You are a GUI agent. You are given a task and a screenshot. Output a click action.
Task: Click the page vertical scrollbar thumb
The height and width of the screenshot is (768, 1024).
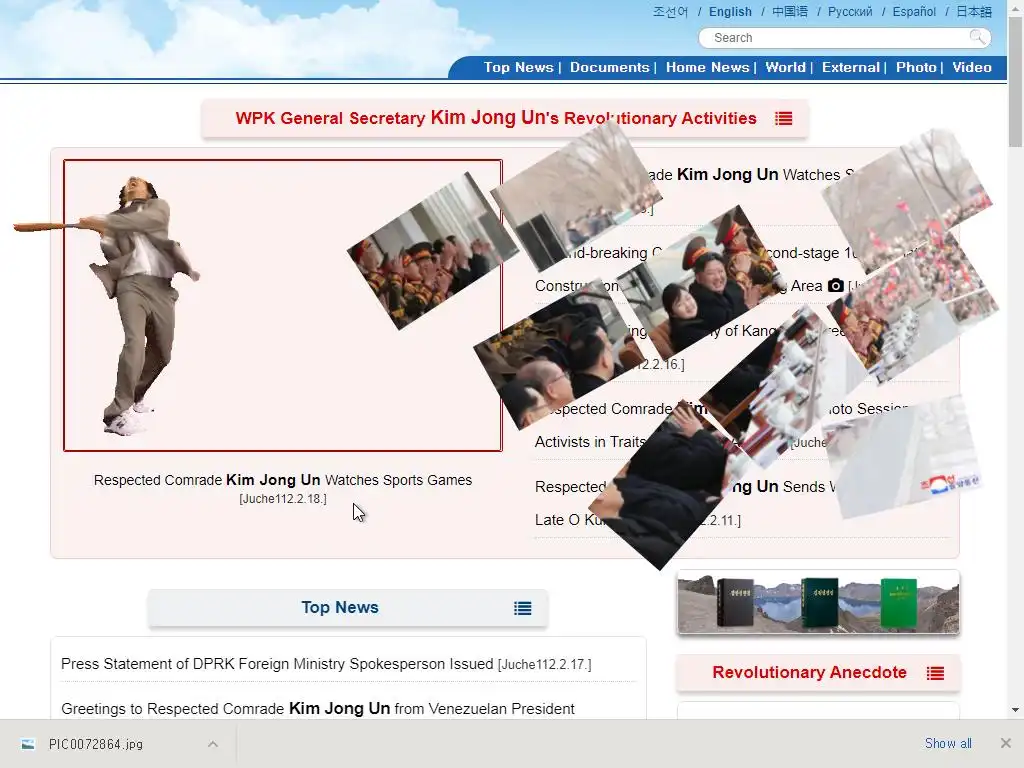(x=1015, y=81)
